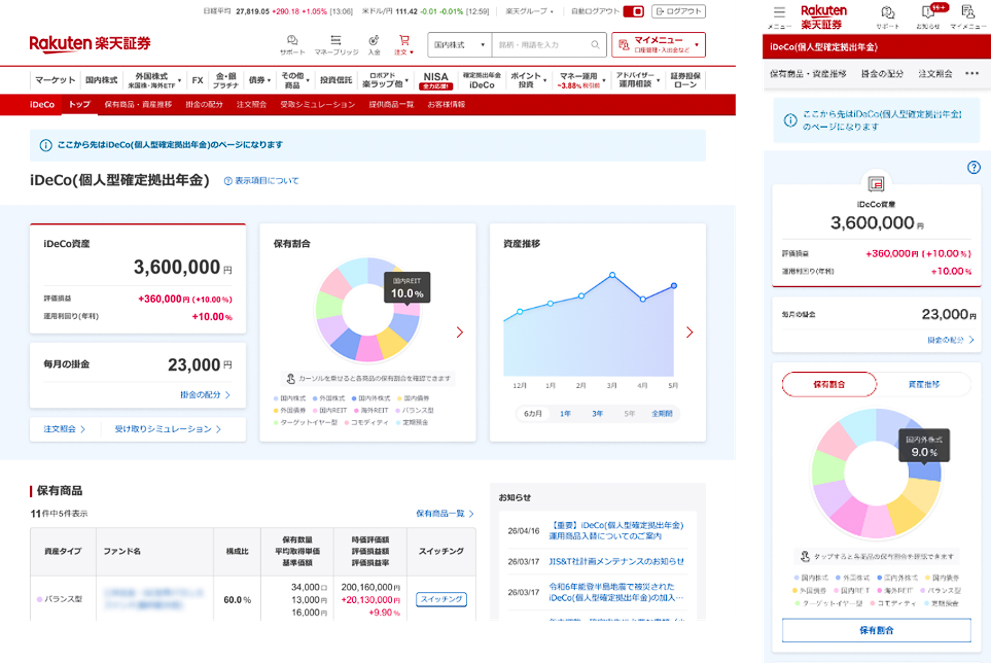Open the マーケット main navigation item
The width and height of the screenshot is (991, 663).
(x=55, y=80)
